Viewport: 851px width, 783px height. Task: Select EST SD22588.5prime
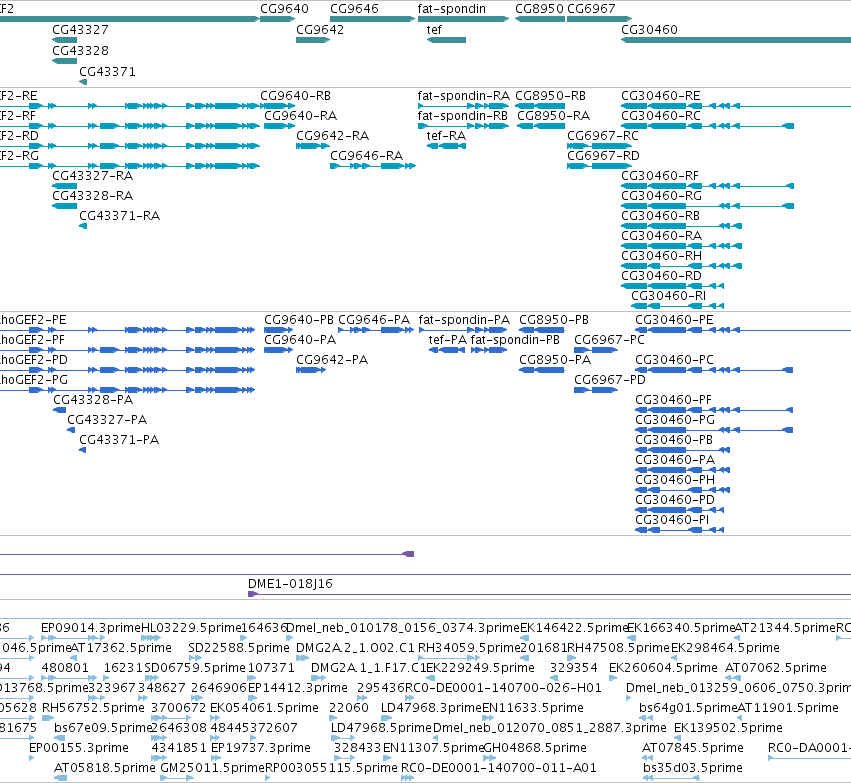click(239, 648)
